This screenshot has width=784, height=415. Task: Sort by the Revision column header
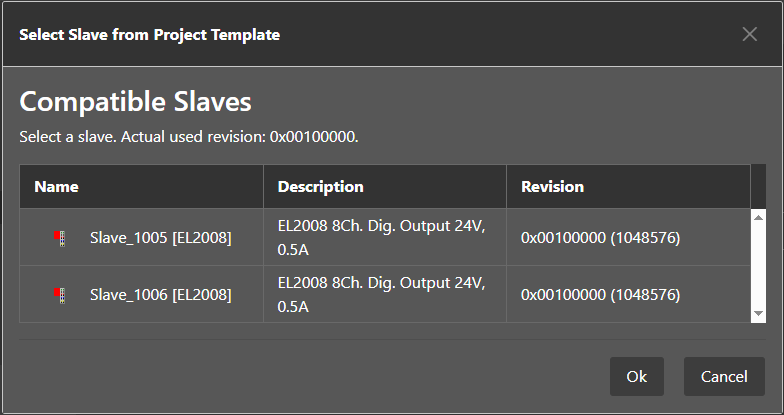pyautogui.click(x=552, y=187)
